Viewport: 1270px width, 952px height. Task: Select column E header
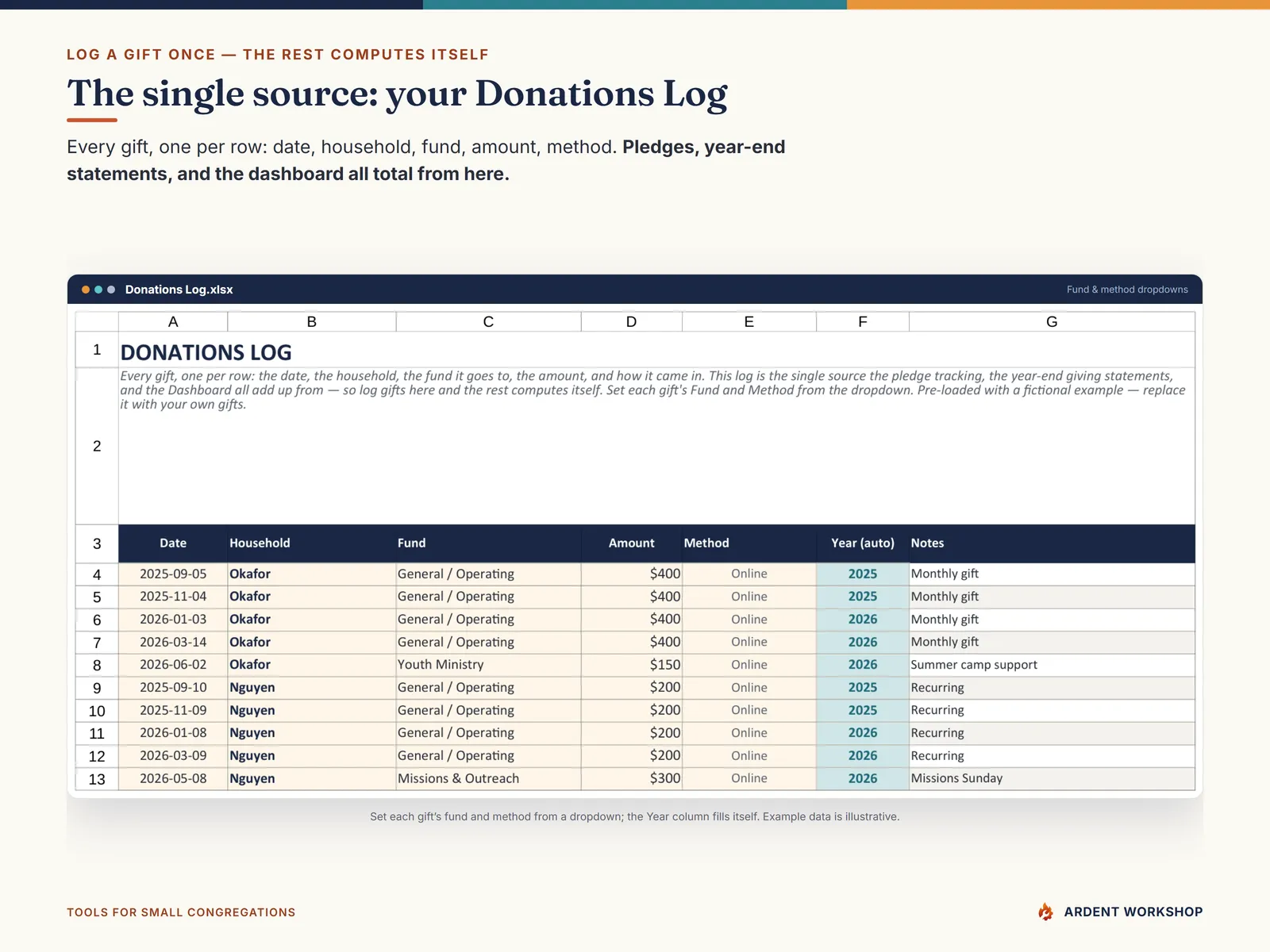tap(749, 321)
